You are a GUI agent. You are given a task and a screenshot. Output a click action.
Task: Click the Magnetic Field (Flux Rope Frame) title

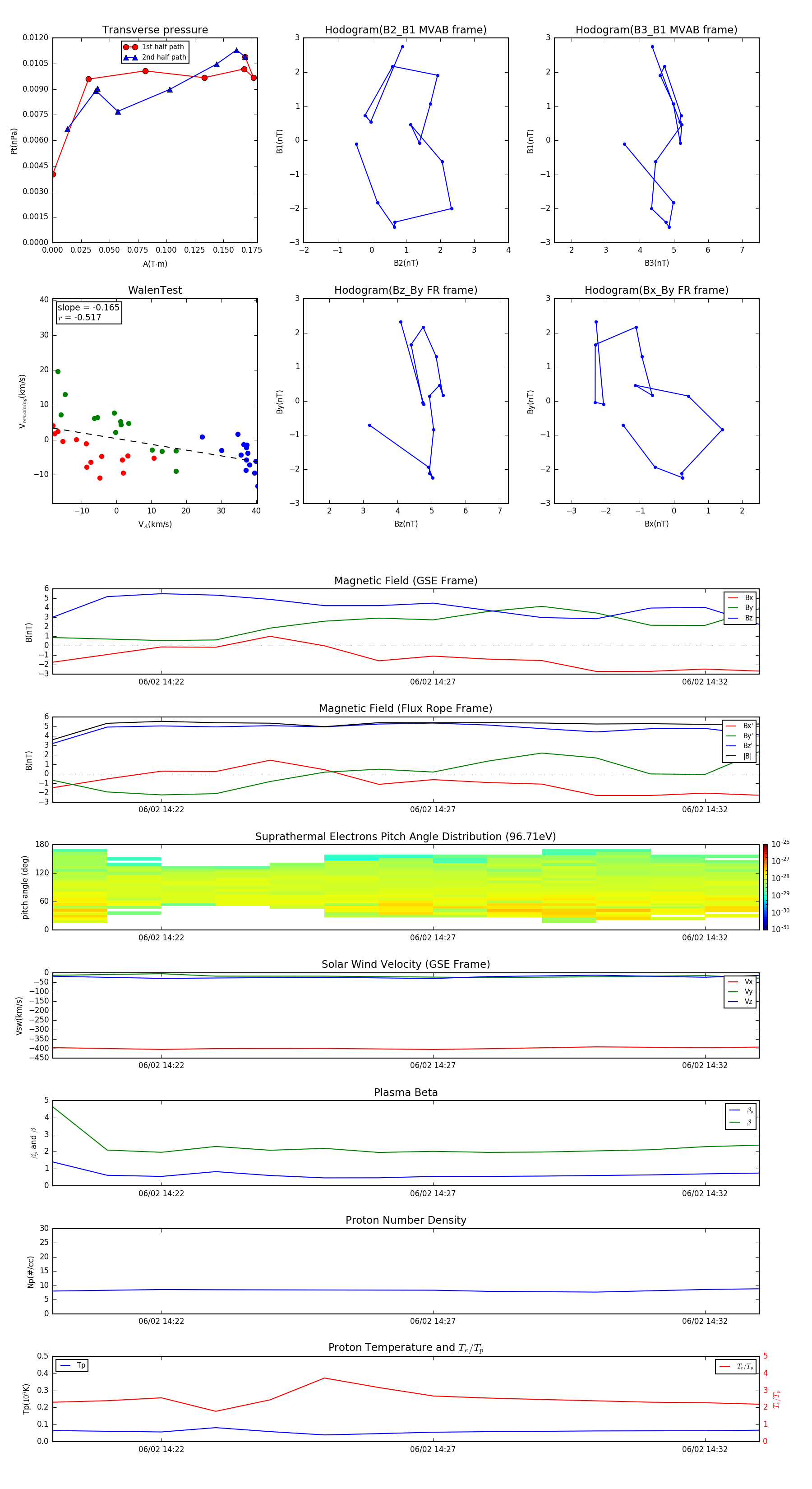point(406,709)
